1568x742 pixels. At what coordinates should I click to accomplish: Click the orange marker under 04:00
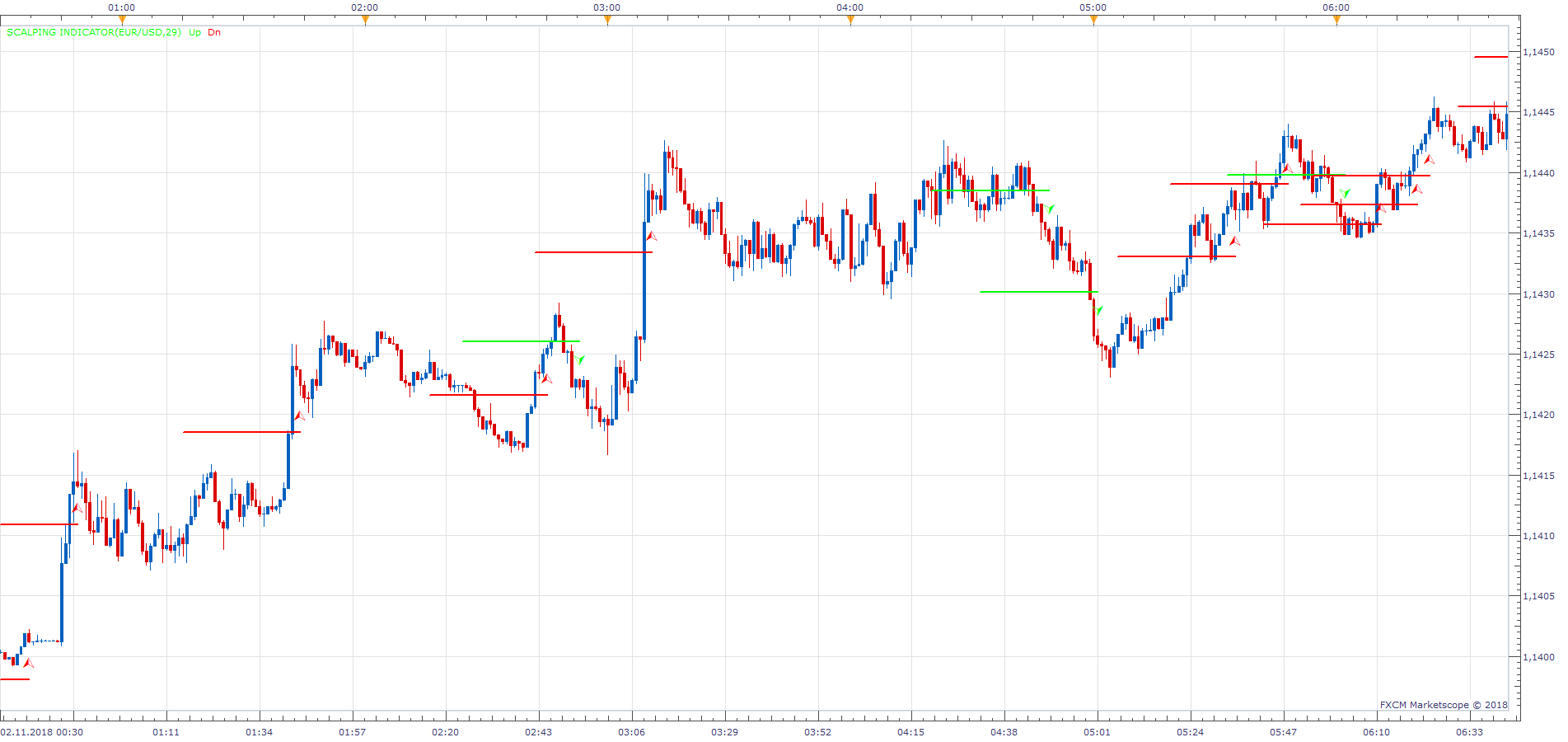[x=850, y=21]
